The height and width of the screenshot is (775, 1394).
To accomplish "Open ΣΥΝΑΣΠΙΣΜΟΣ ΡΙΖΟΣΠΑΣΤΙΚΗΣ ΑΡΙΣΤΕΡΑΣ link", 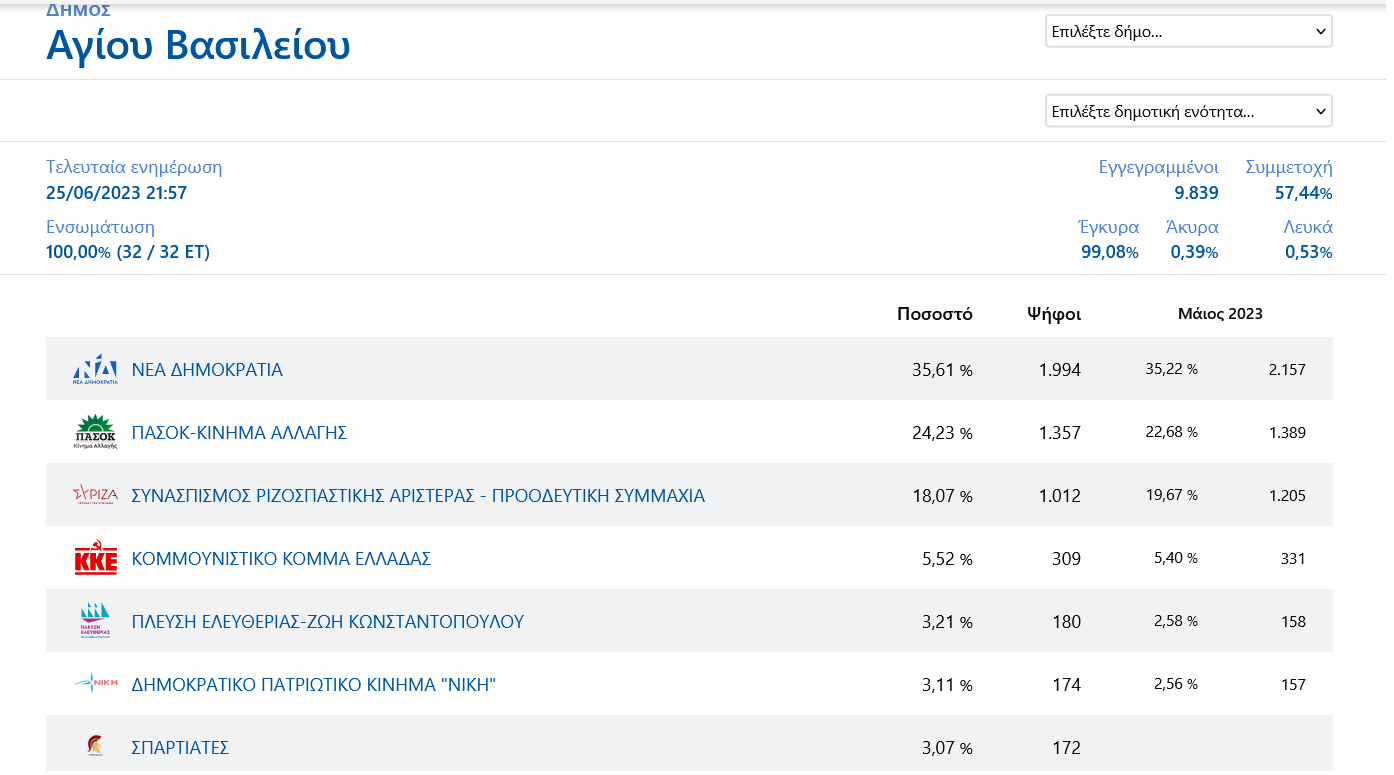I will [418, 496].
